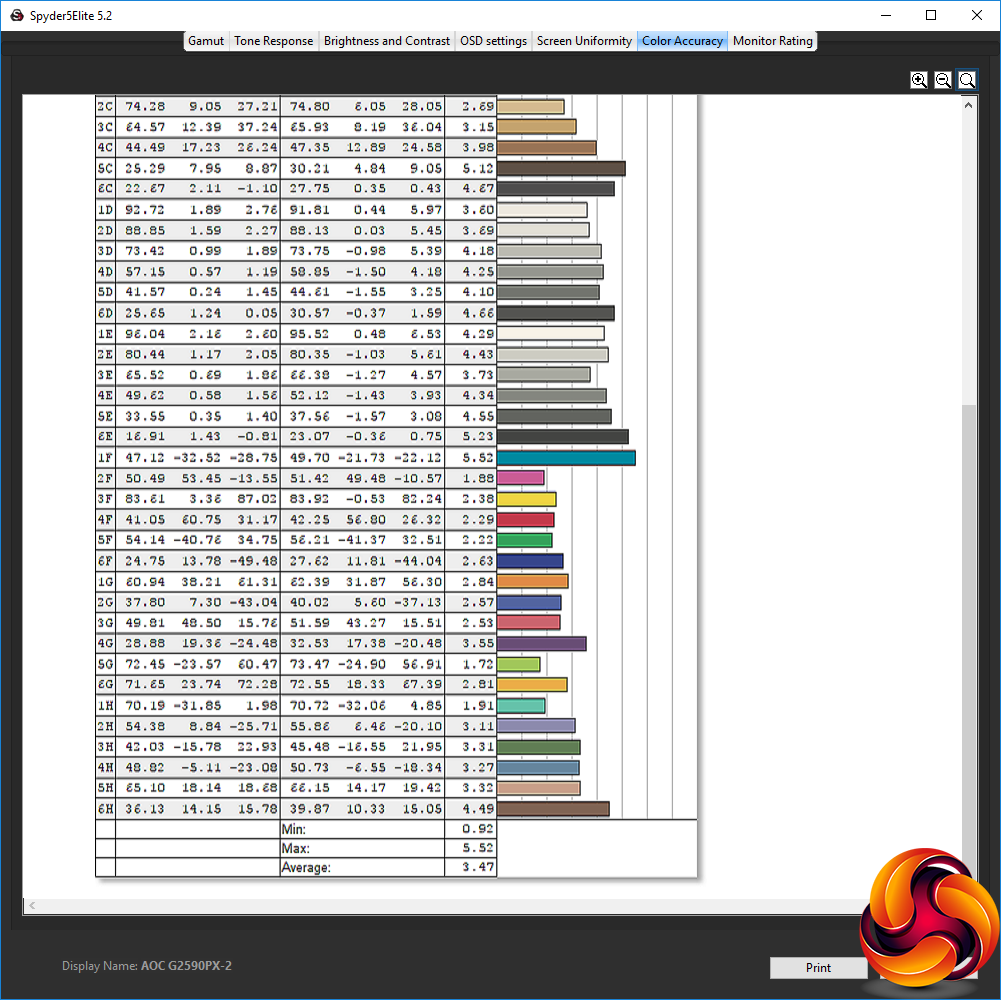The width and height of the screenshot is (1001, 1000).
Task: Click the 5G delta value 1.72
Action: 478,664
